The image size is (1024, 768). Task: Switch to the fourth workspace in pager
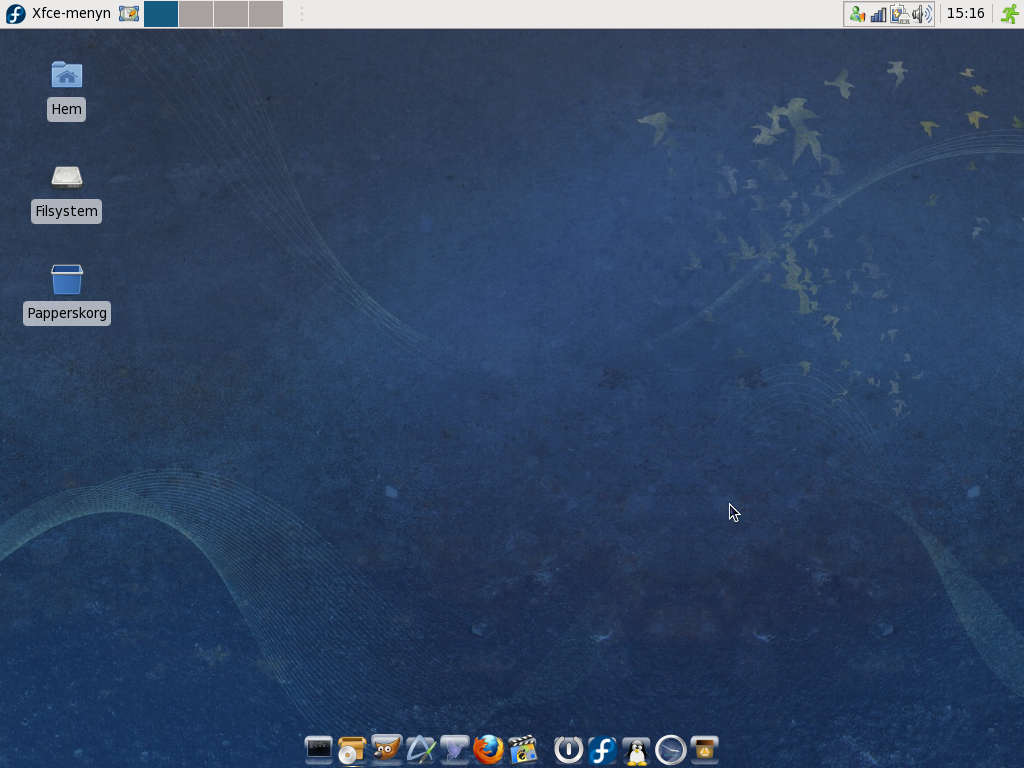[x=266, y=14]
